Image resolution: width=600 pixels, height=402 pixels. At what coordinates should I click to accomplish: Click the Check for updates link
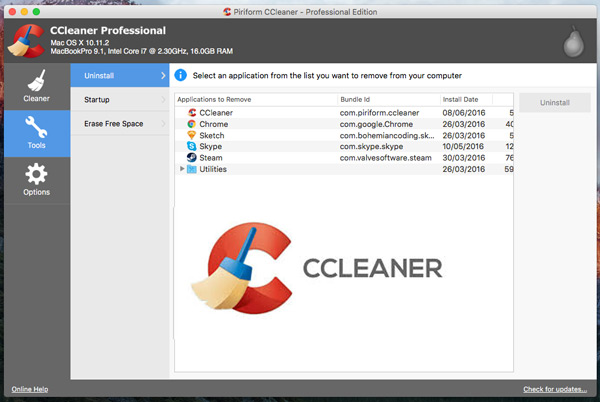[x=555, y=389]
